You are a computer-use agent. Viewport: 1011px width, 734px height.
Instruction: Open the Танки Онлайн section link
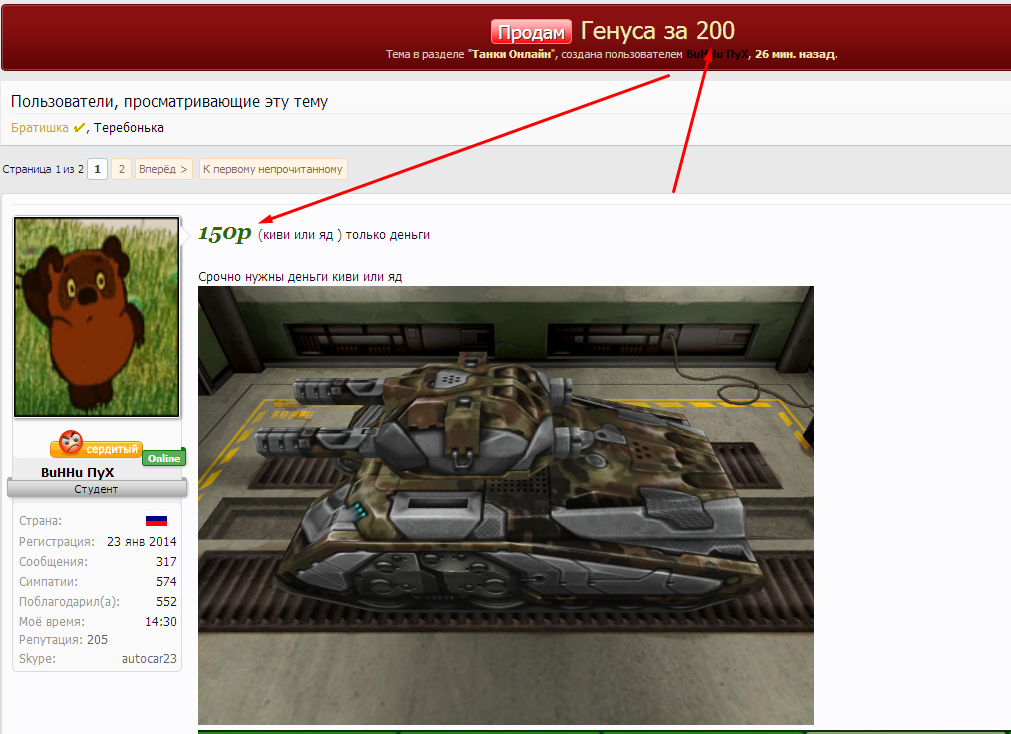511,54
